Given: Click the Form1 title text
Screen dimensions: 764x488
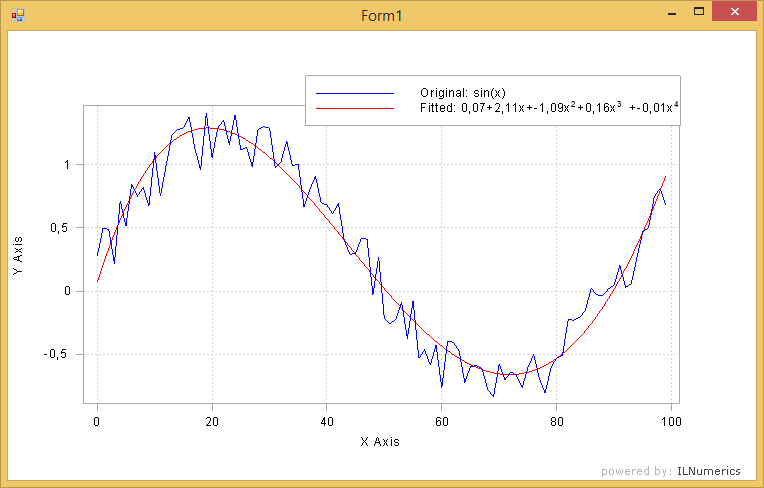Looking at the screenshot, I should point(382,16).
